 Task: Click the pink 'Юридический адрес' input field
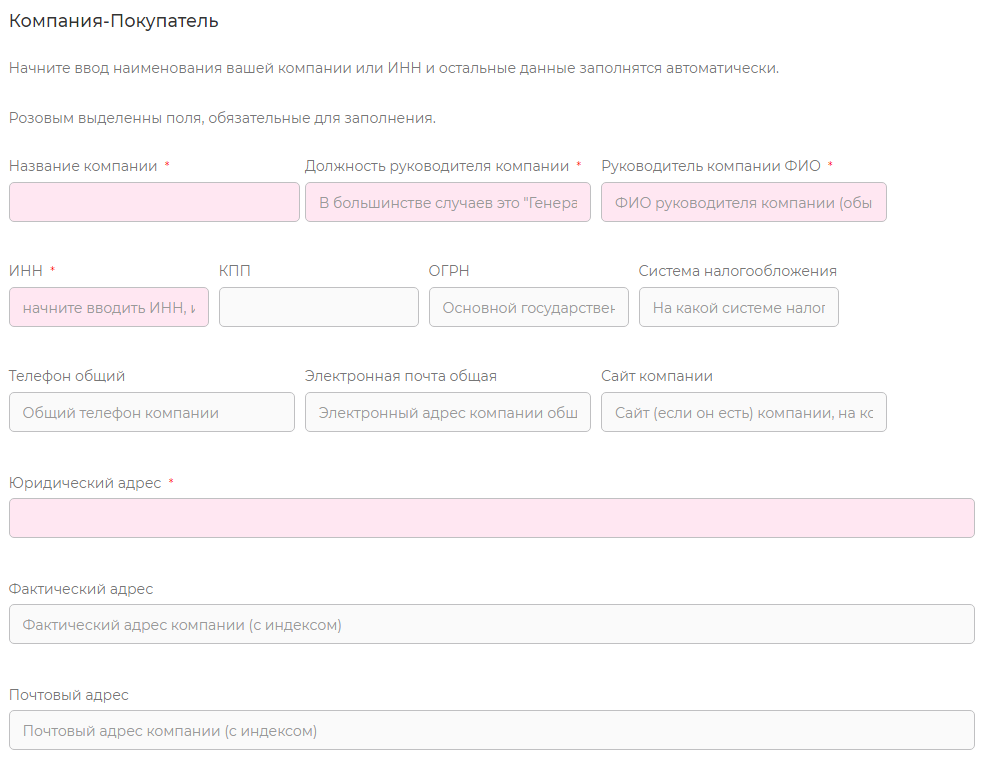click(x=491, y=518)
